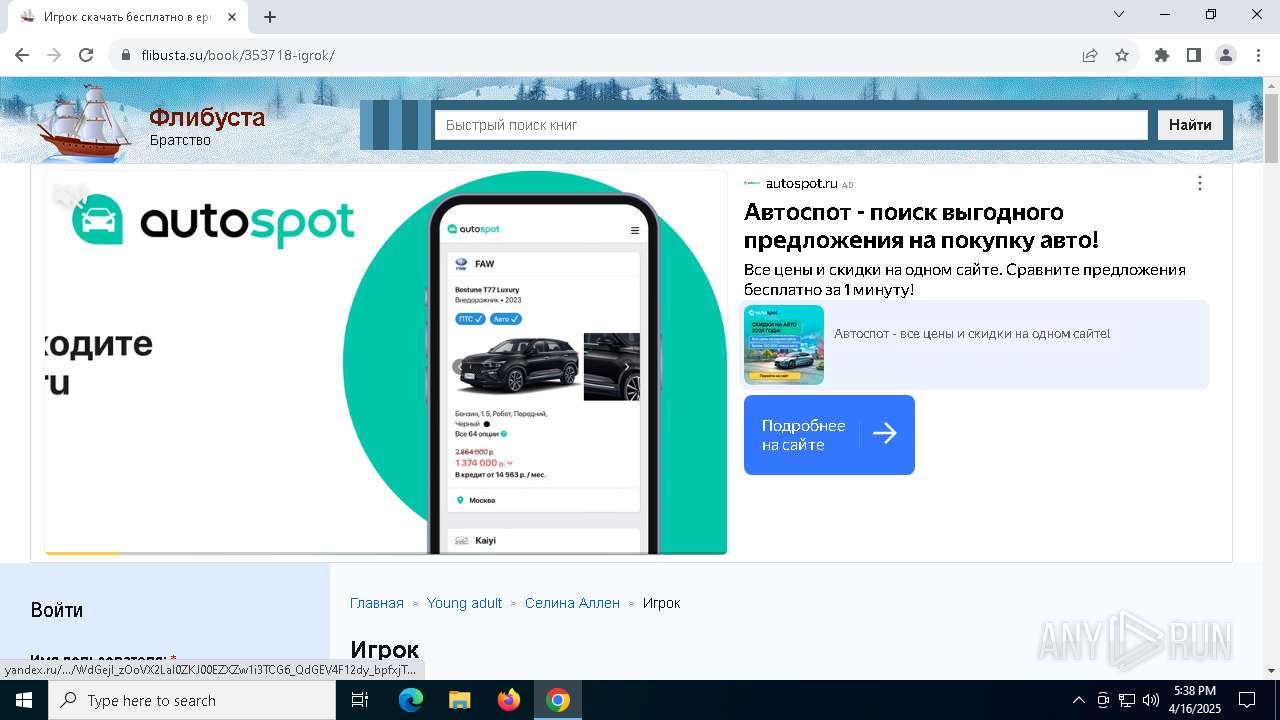Open tab search chevron
The image size is (1280, 720).
[x=1120, y=14]
